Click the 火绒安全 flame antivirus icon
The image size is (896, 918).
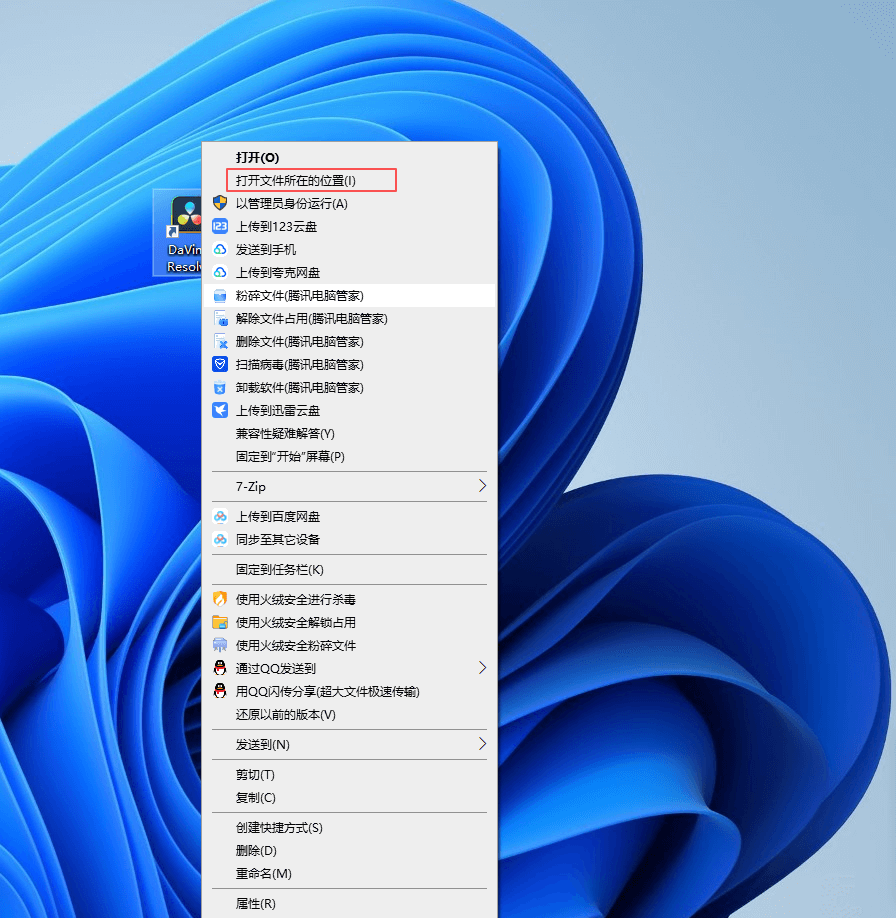[x=219, y=600]
